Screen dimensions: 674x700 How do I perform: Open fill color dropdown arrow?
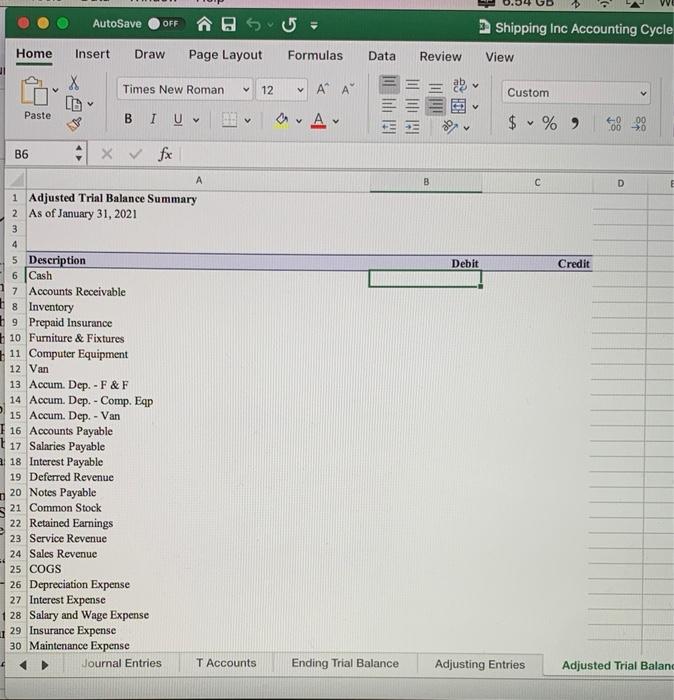[x=299, y=121]
